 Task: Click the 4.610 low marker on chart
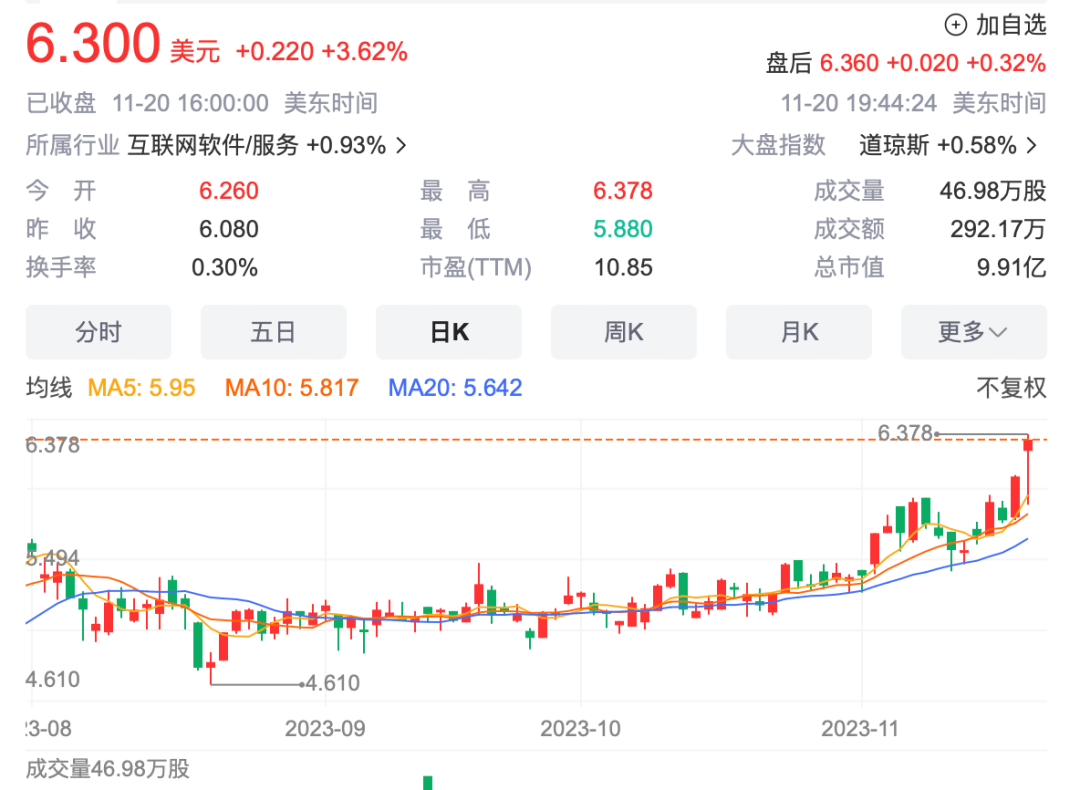click(333, 683)
